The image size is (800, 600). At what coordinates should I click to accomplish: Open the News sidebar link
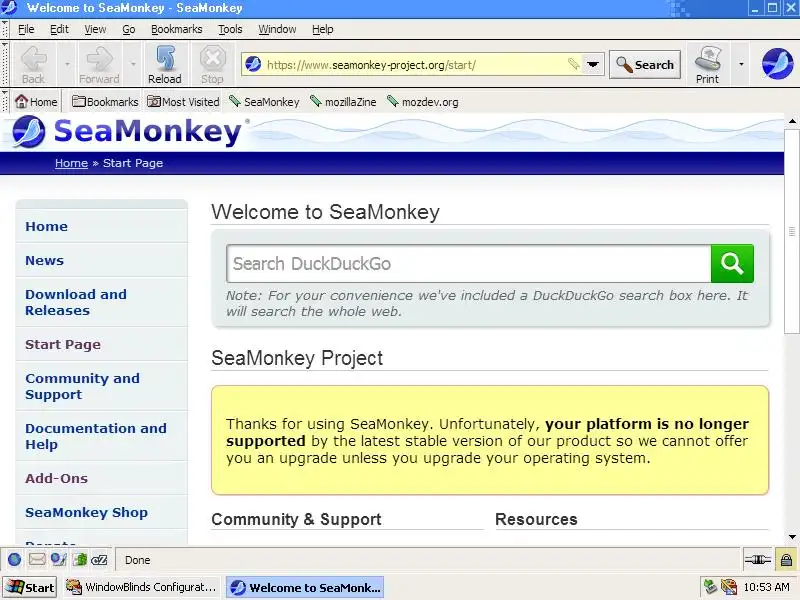pyautogui.click(x=44, y=260)
